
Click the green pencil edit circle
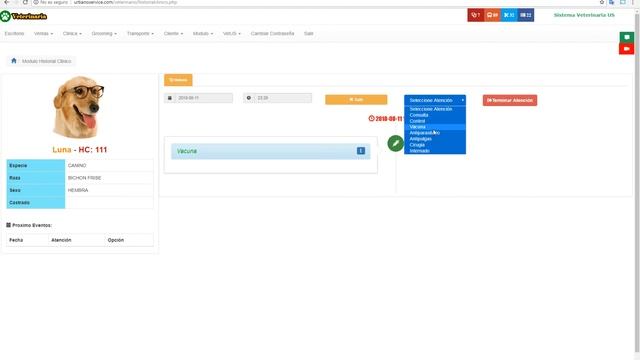tap(396, 143)
